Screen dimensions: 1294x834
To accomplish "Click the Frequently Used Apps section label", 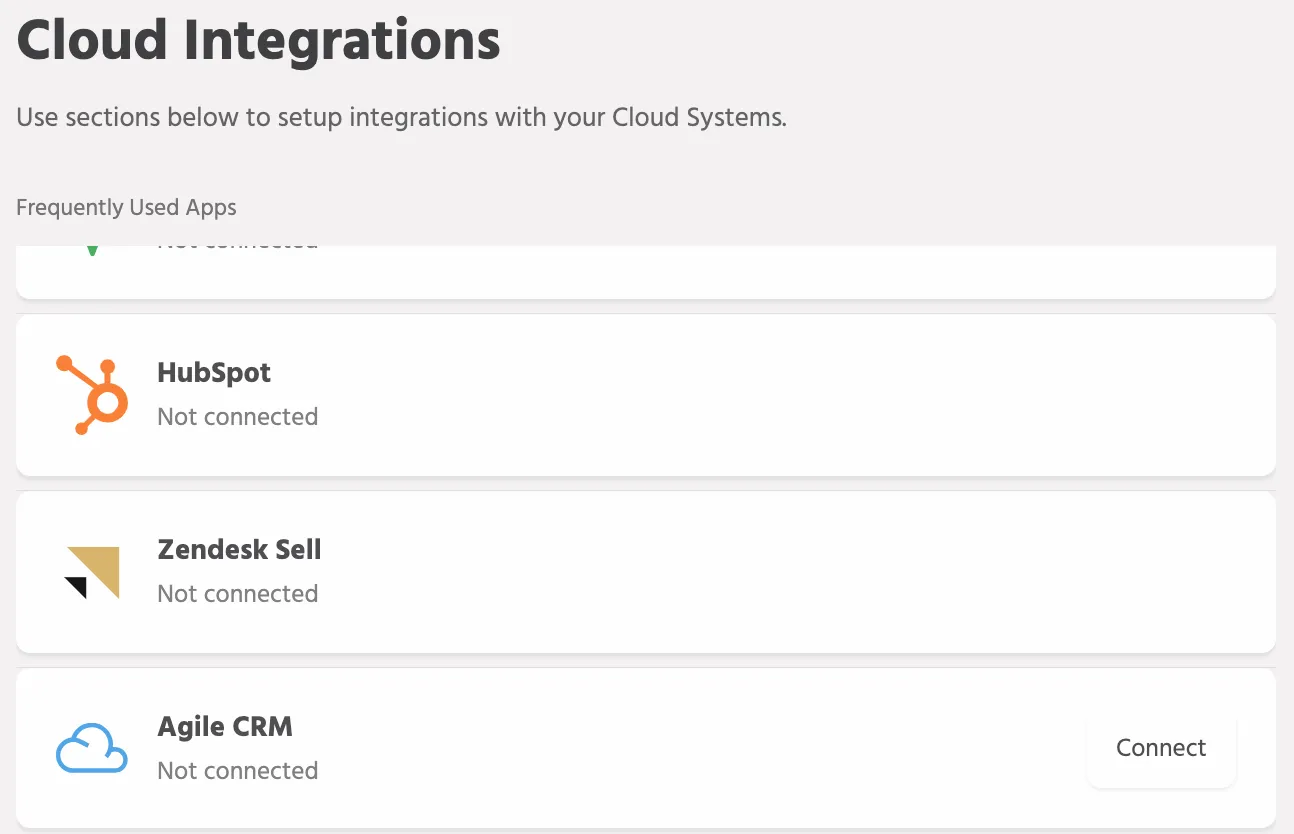I will pyautogui.click(x=127, y=208).
